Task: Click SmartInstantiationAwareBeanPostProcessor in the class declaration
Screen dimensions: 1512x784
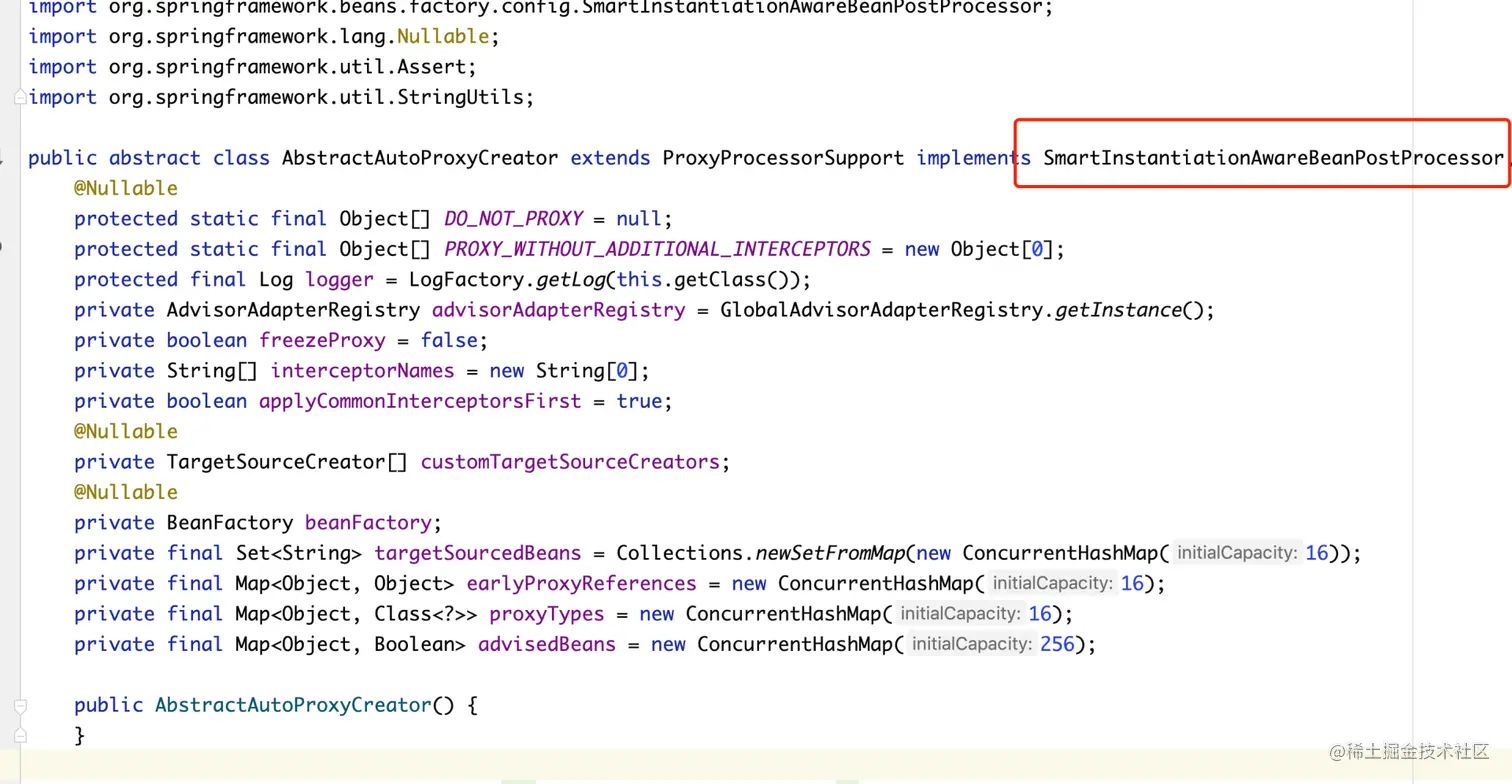Action: tap(1273, 158)
